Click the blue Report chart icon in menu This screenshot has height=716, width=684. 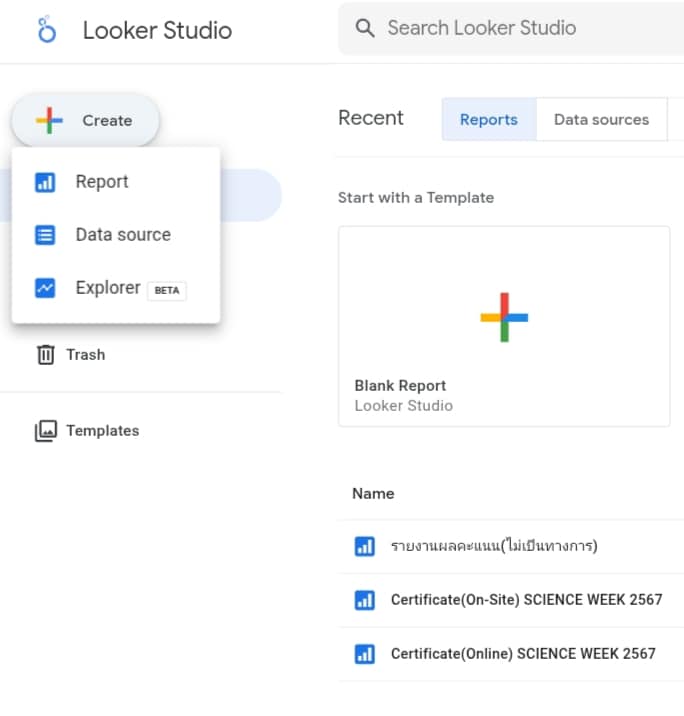[45, 182]
